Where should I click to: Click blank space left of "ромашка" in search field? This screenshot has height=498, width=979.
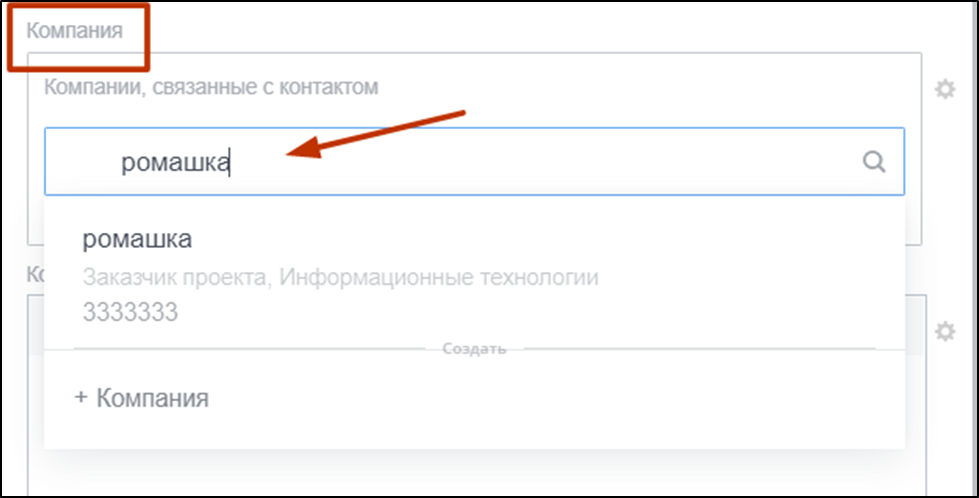[x=82, y=162]
